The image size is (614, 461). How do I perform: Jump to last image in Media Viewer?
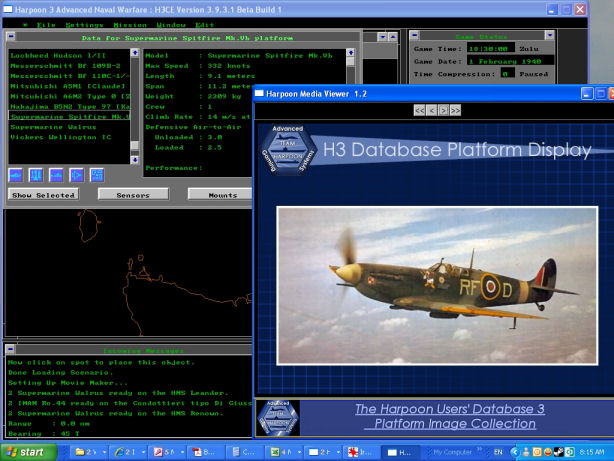[456, 109]
